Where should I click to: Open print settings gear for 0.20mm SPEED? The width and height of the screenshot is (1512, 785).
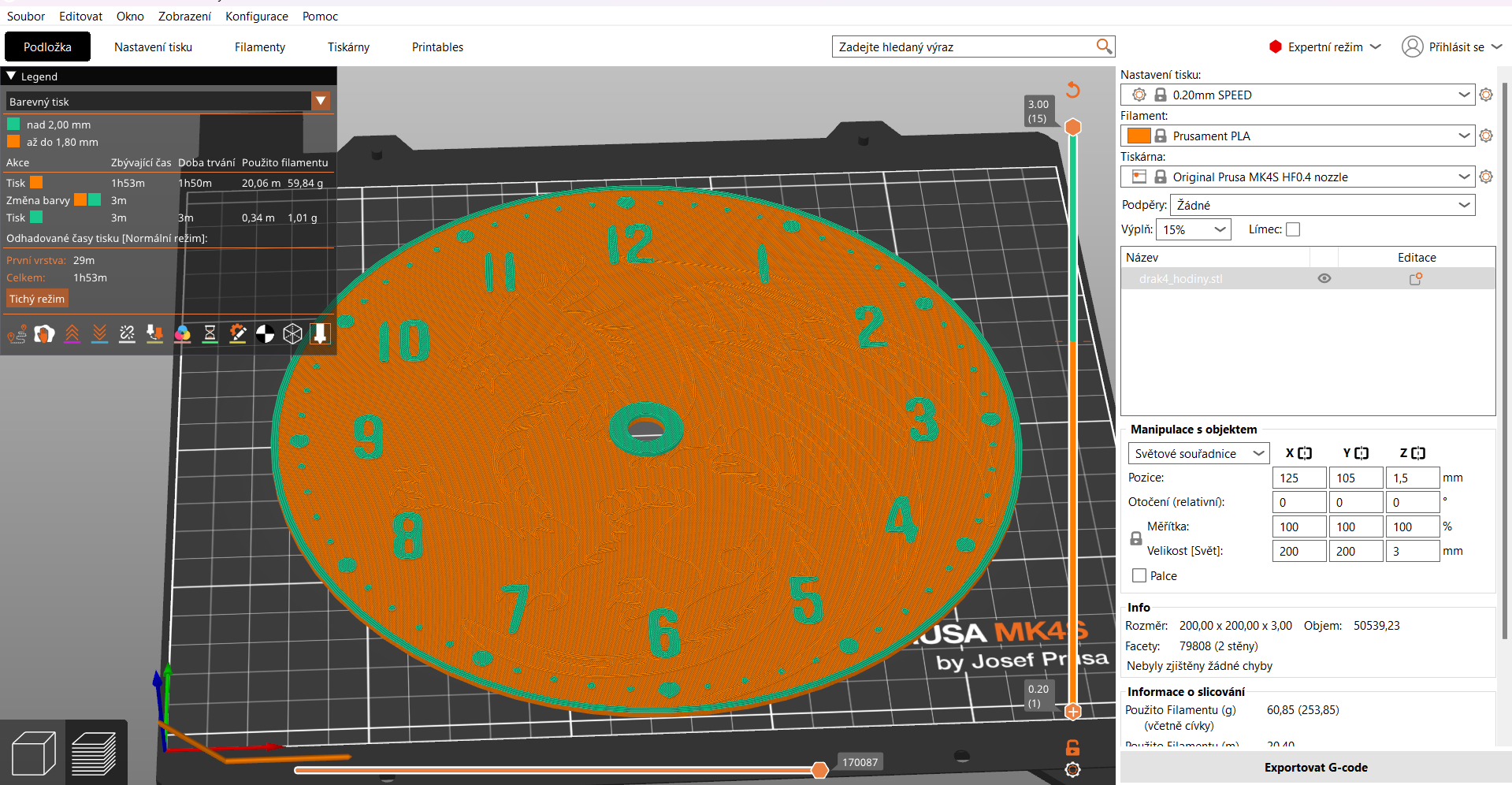pyautogui.click(x=1486, y=95)
